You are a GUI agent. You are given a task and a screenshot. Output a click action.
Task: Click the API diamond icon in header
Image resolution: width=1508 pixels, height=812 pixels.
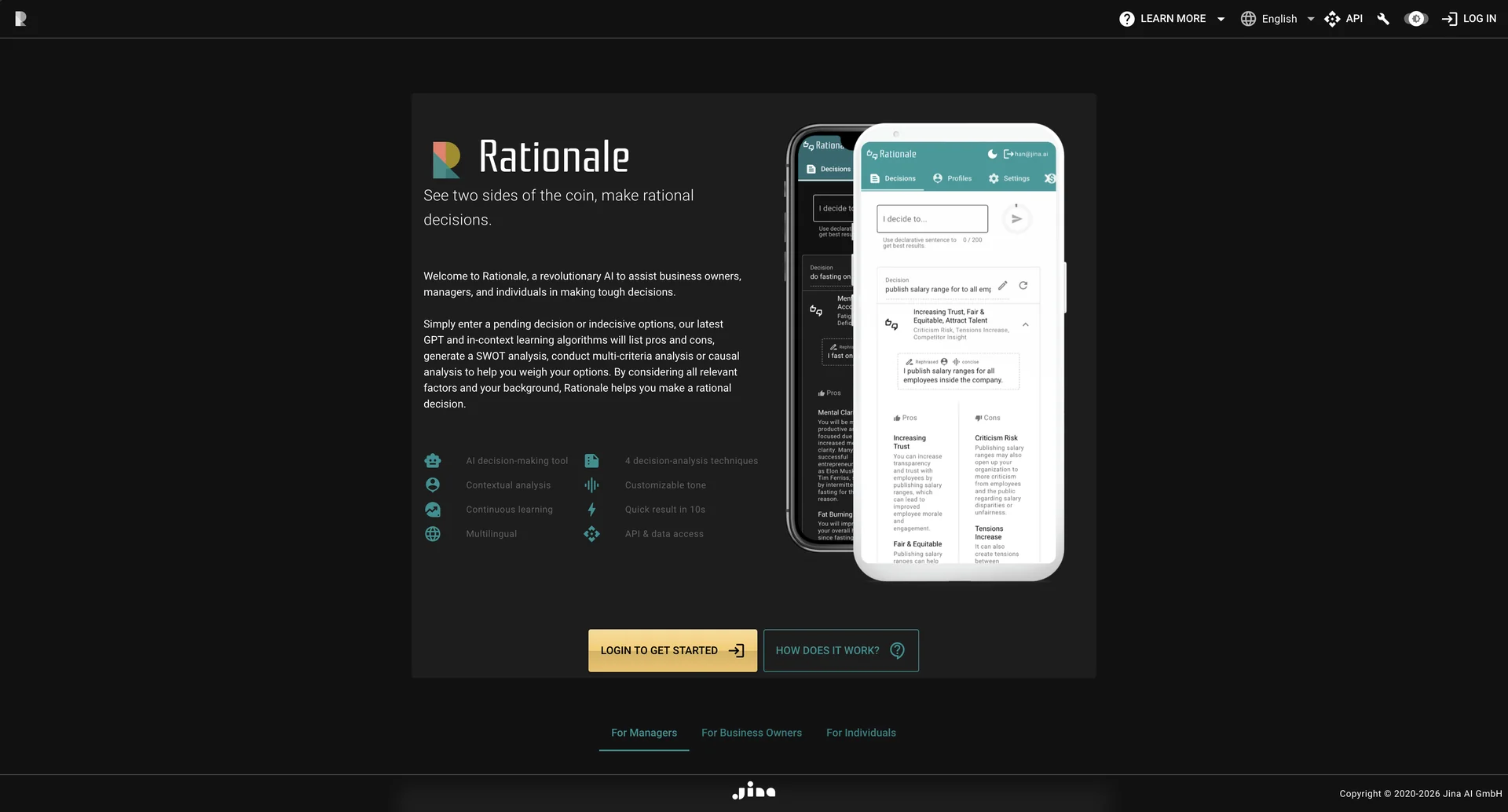click(1332, 19)
